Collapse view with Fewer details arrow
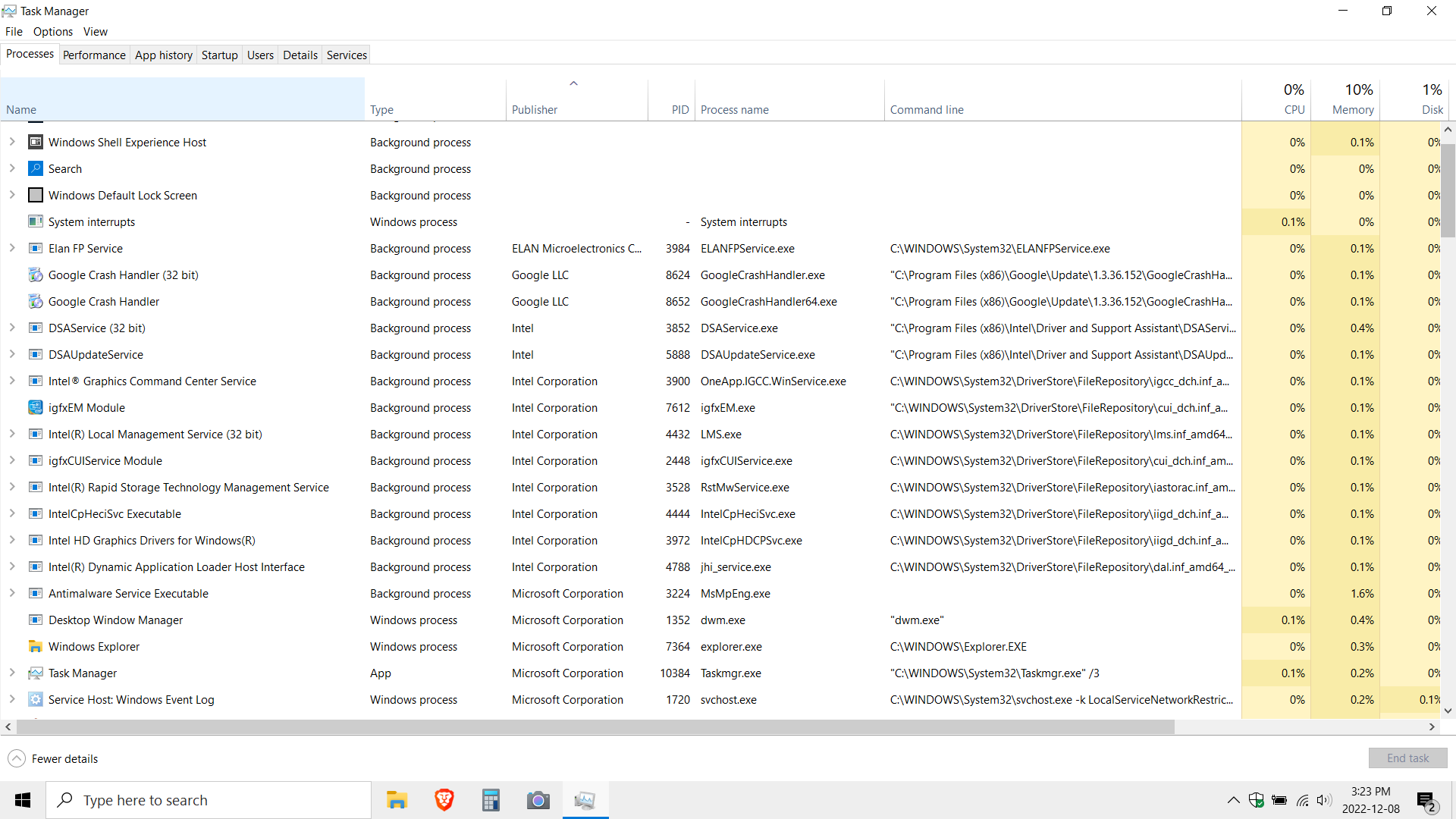1456x819 pixels. tap(16, 758)
